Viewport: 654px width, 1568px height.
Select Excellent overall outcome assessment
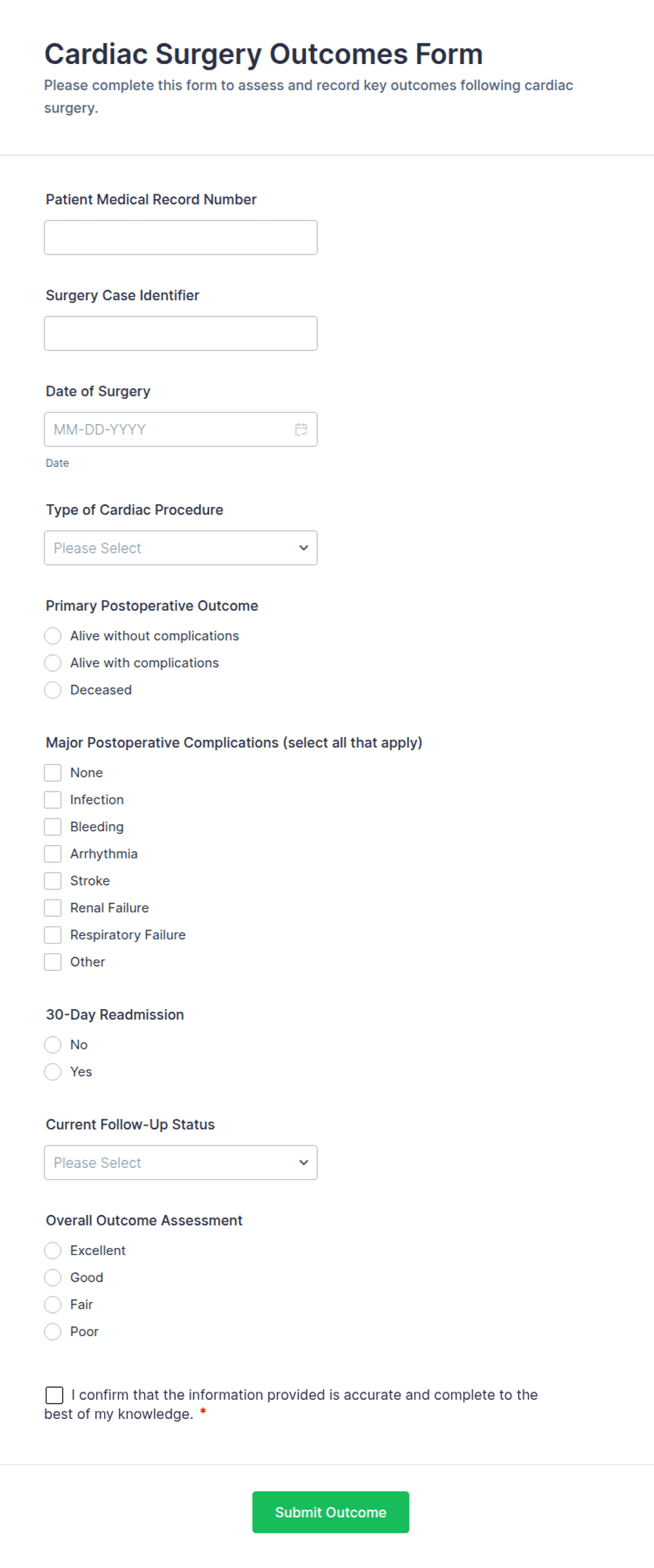[x=52, y=1250]
